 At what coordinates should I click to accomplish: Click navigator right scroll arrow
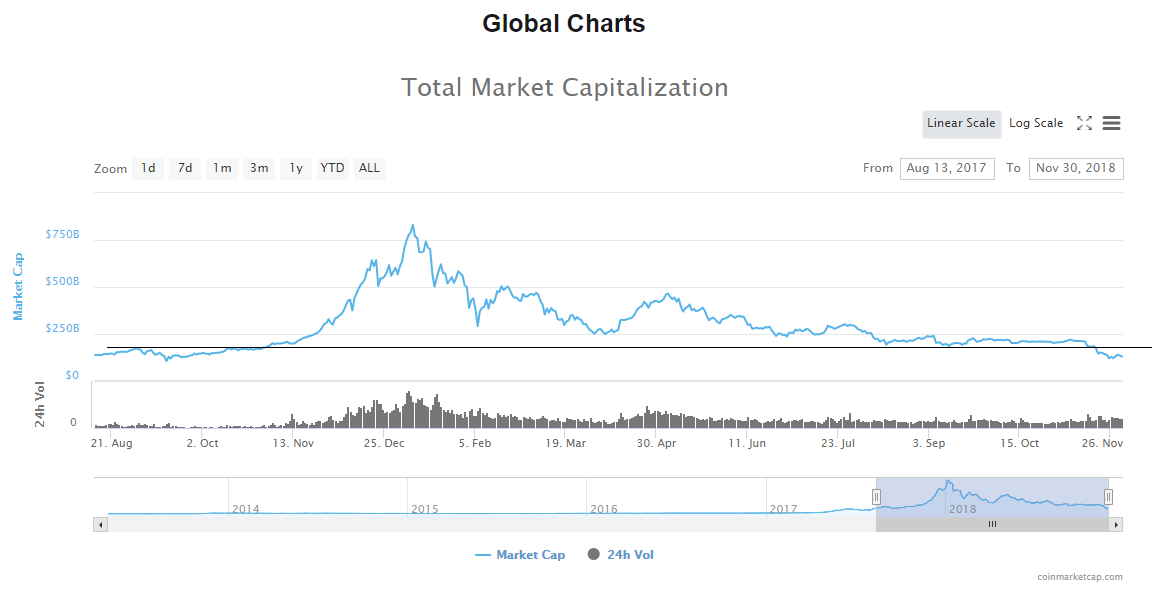(1116, 524)
